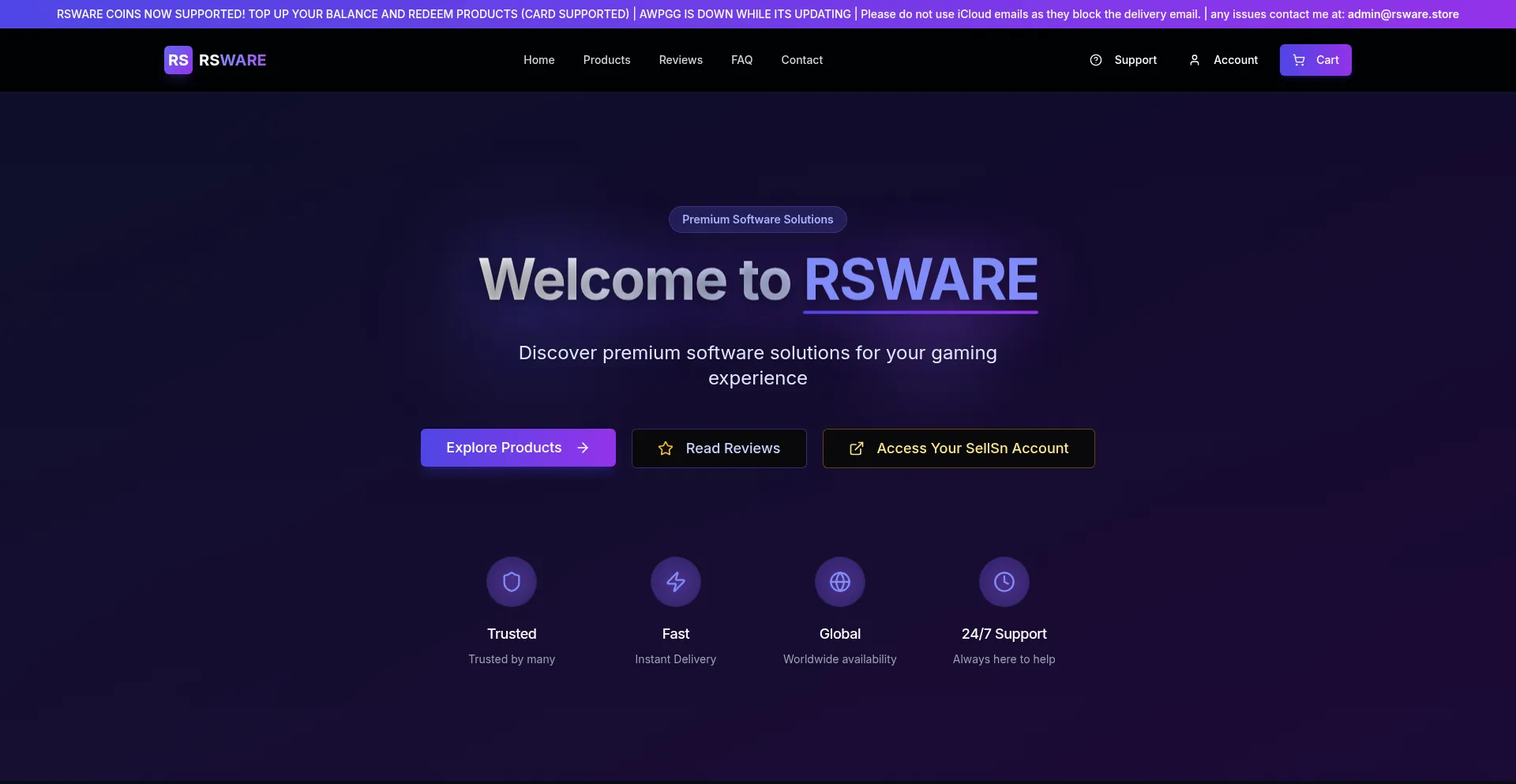Click the lightning bolt Fast icon
Viewport: 1516px width, 784px height.
click(676, 582)
